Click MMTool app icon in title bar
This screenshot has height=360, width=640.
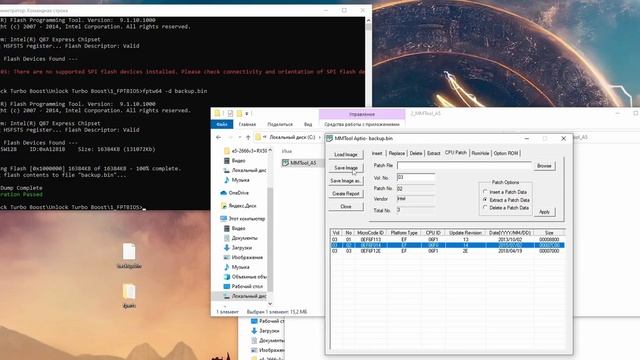[329, 138]
